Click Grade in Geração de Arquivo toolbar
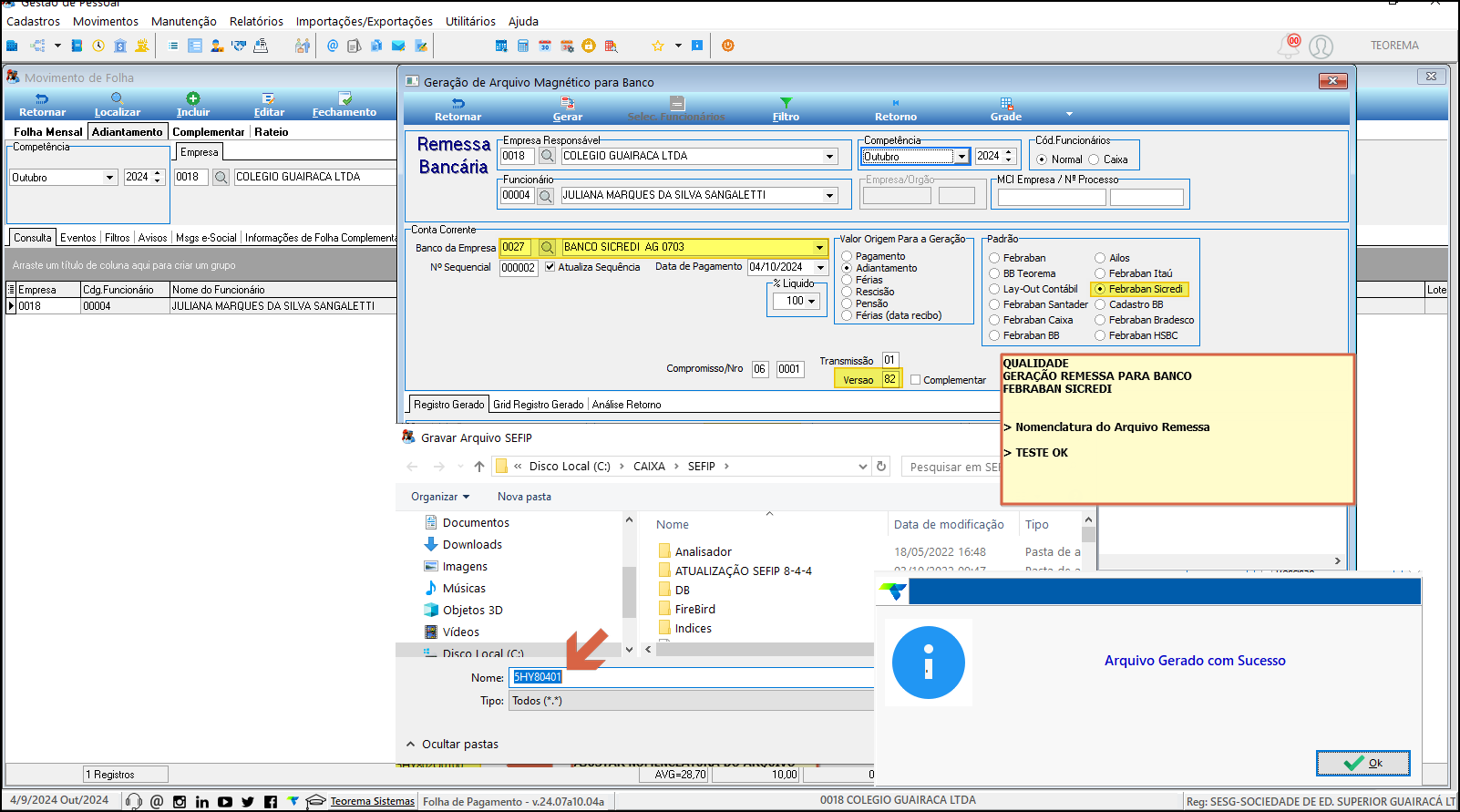Screen dimensions: 1460x812 1006,110
